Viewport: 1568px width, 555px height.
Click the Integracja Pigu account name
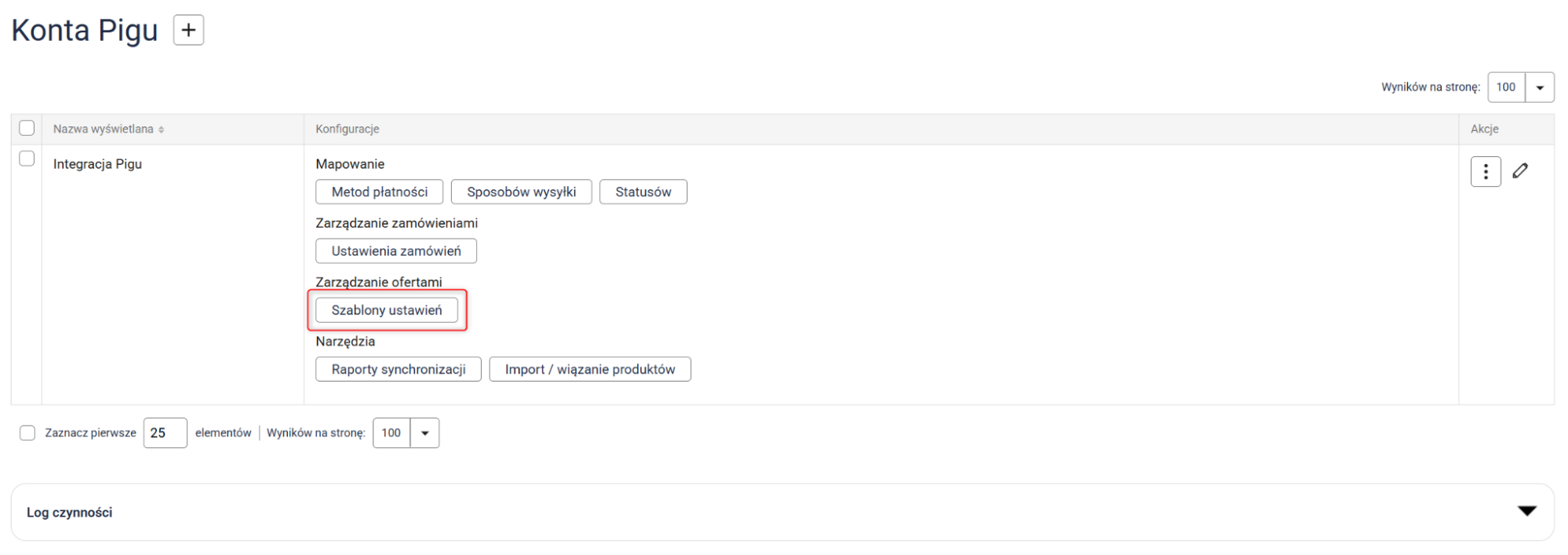pyautogui.click(x=97, y=164)
